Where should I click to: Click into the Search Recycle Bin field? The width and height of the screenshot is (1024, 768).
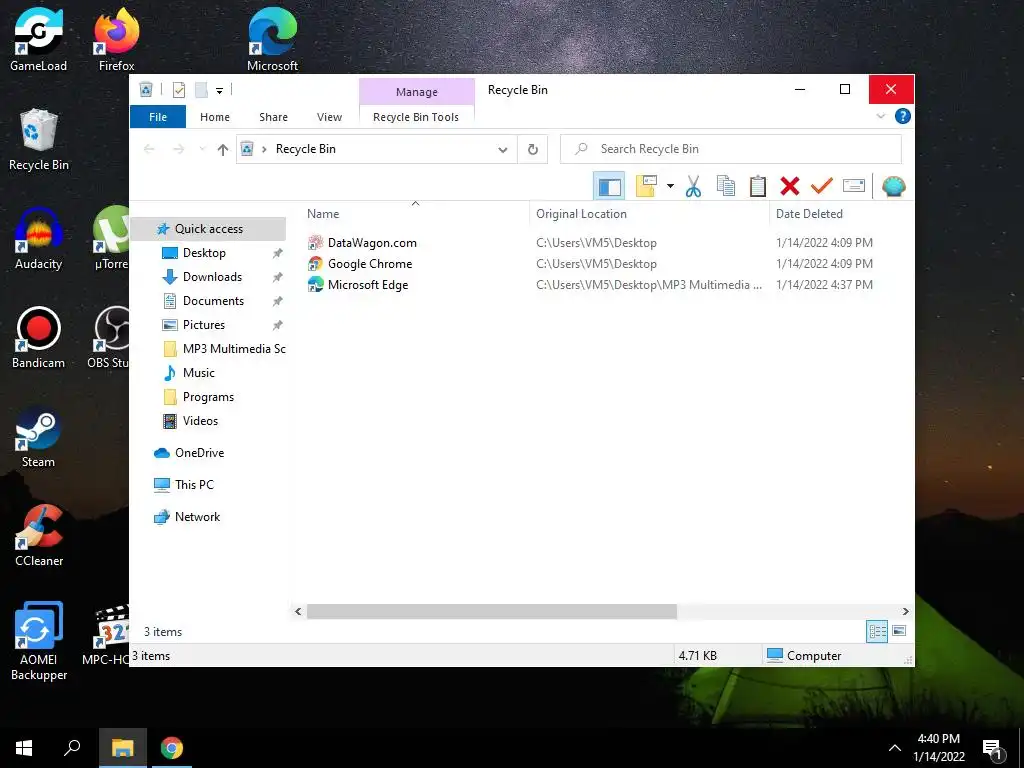pos(731,149)
